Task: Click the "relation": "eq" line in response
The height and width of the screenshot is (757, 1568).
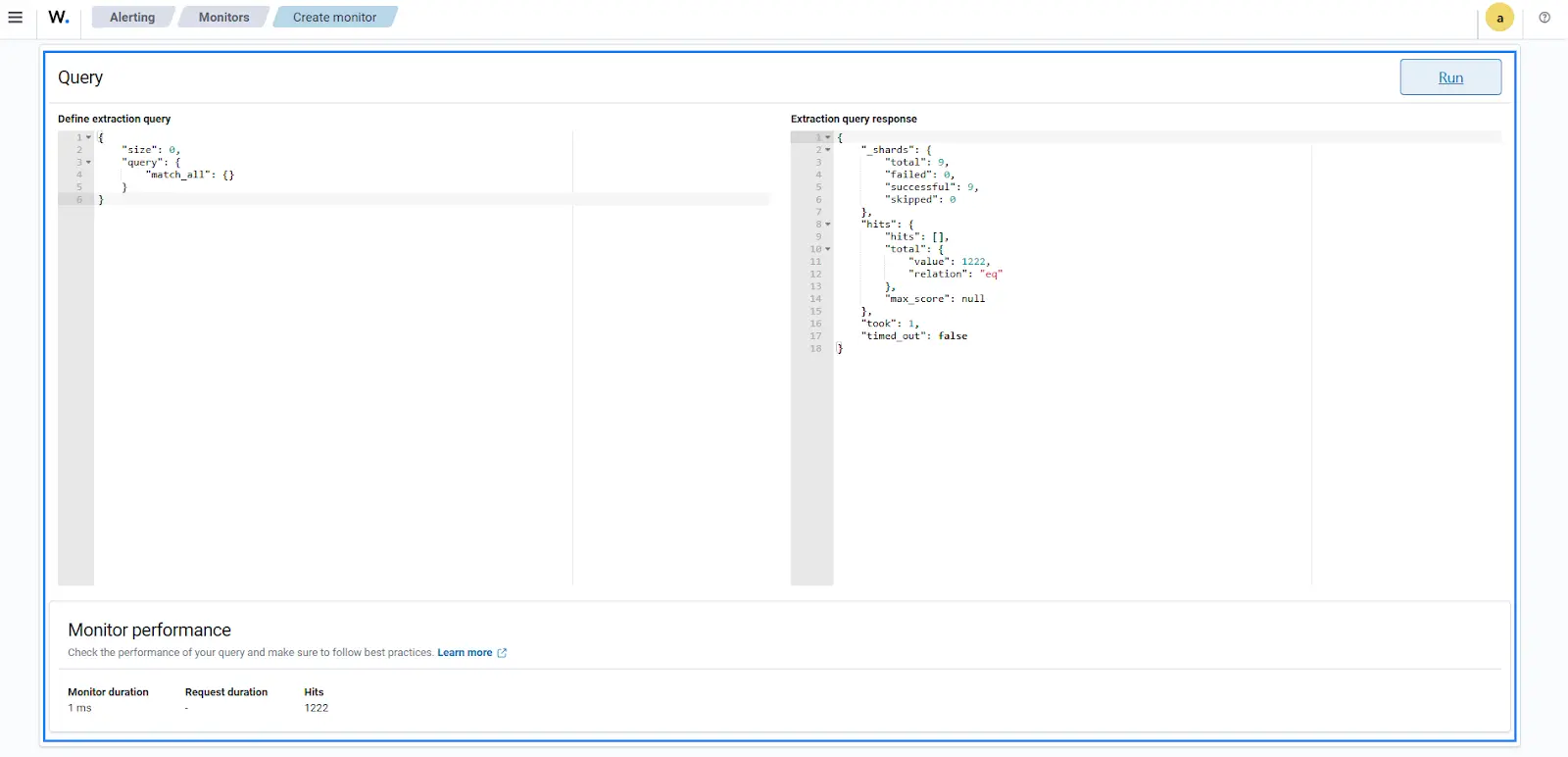Action: coord(955,275)
